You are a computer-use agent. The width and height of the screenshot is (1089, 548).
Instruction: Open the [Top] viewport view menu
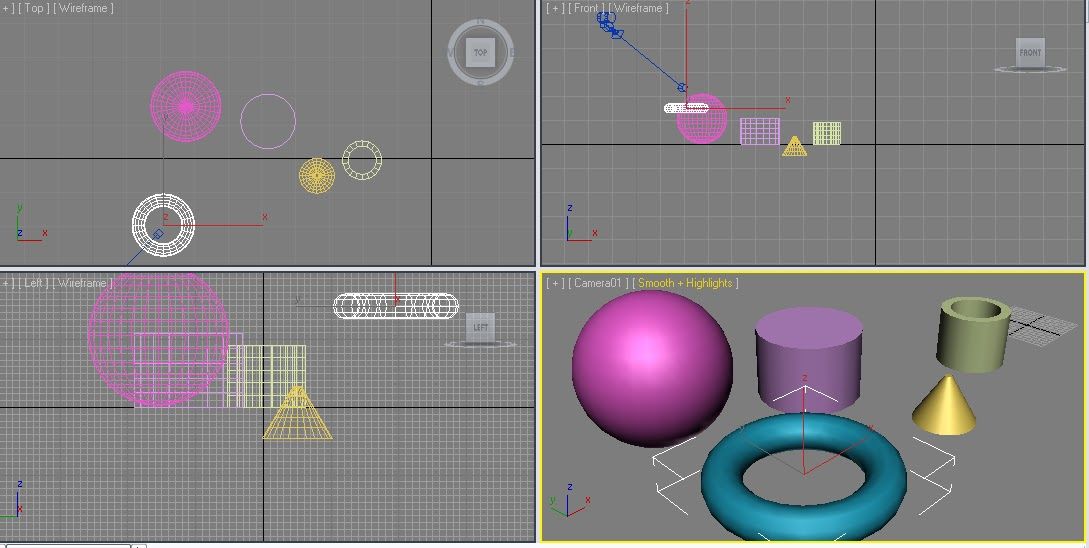[x=33, y=8]
